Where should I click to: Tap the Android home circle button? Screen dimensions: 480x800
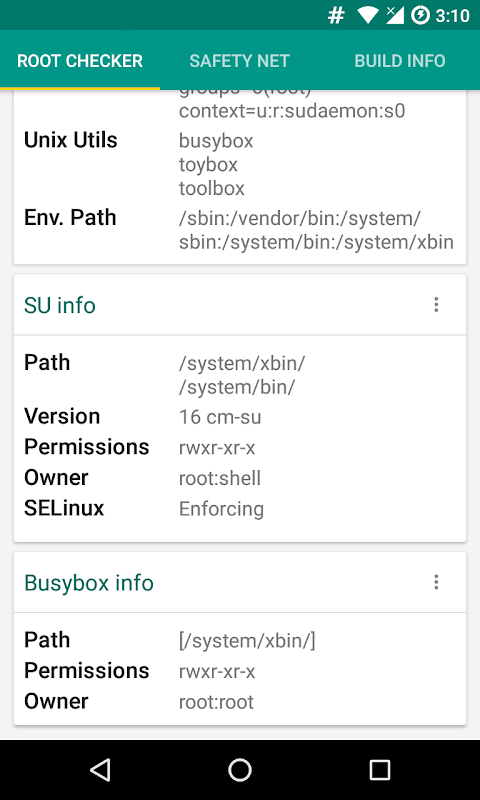click(x=240, y=769)
